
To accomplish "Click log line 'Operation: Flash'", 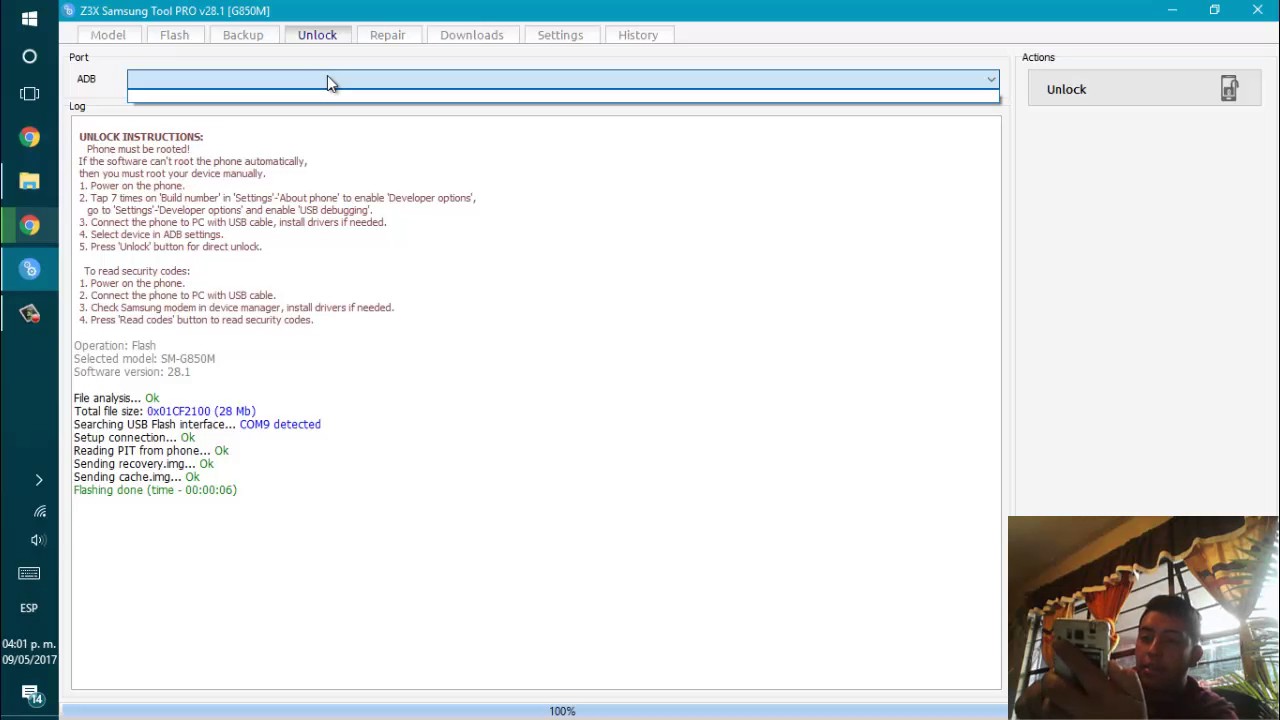I will (114, 346).
